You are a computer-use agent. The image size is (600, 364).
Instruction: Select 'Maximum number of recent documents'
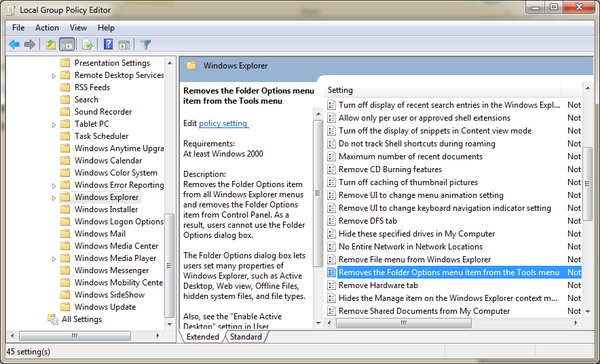point(410,157)
